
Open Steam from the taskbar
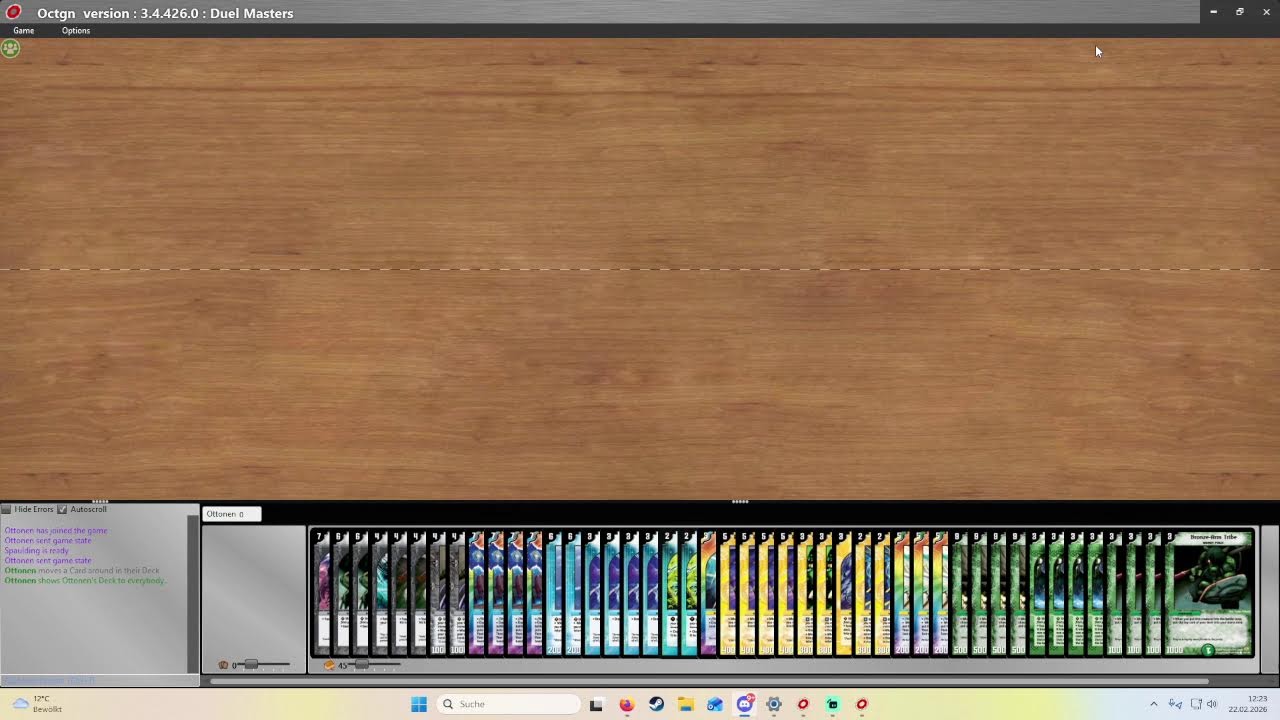point(656,704)
